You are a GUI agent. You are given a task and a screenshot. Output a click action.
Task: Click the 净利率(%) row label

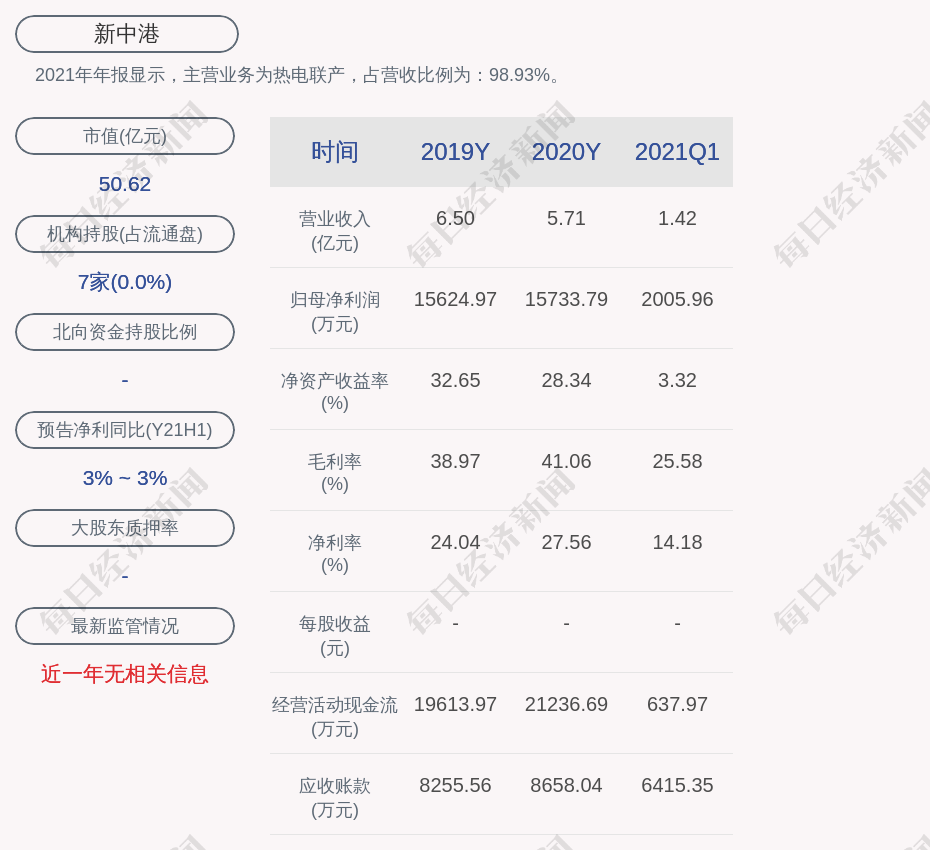335,553
